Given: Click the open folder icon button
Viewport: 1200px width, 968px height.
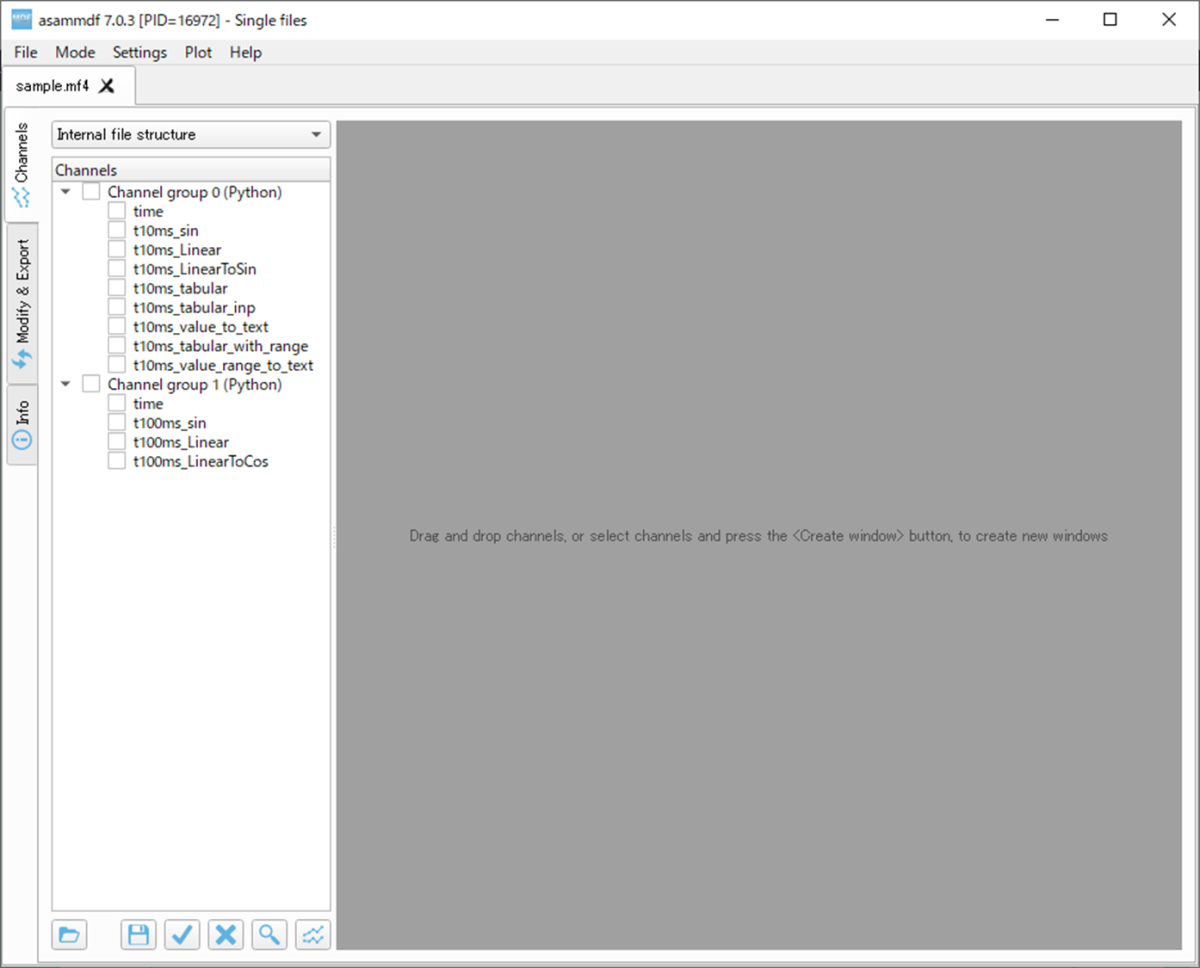Looking at the screenshot, I should point(69,935).
